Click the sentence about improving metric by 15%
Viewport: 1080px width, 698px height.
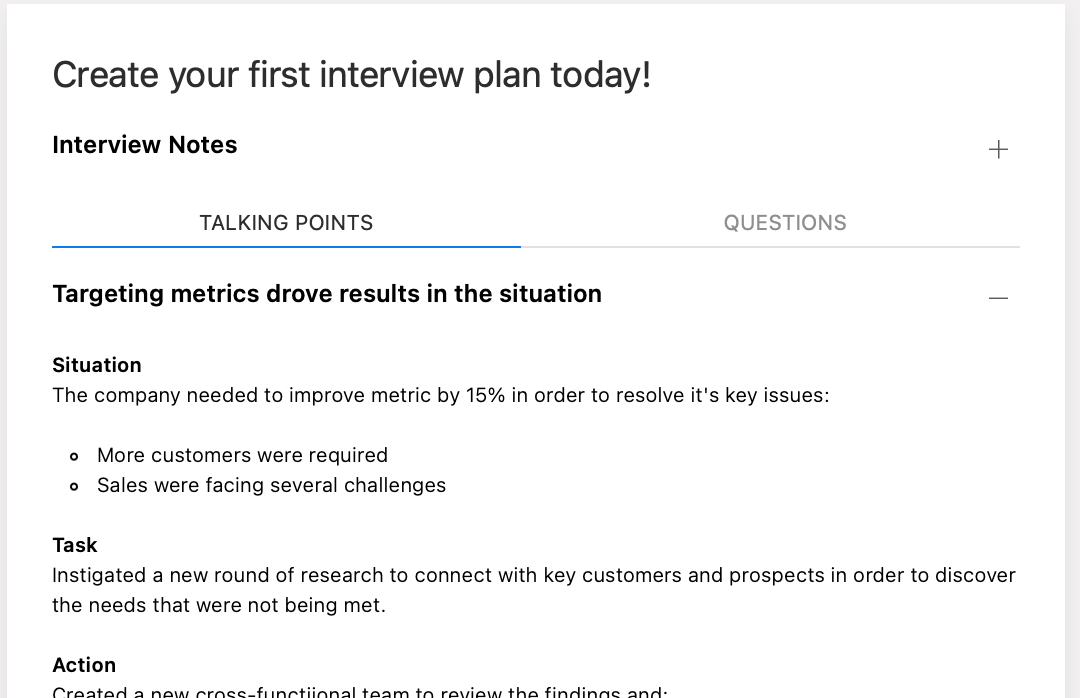440,395
